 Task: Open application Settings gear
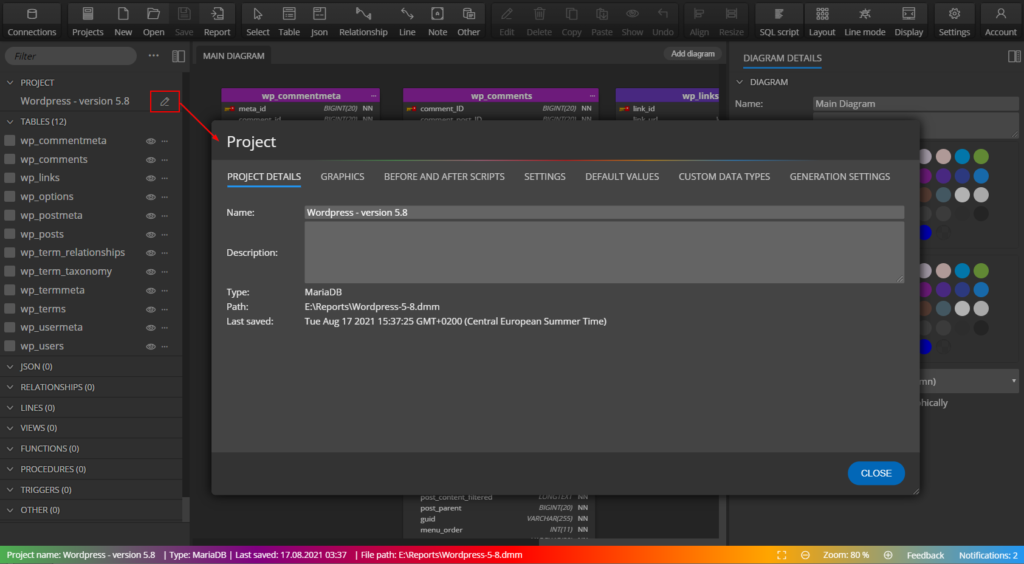pos(954,21)
